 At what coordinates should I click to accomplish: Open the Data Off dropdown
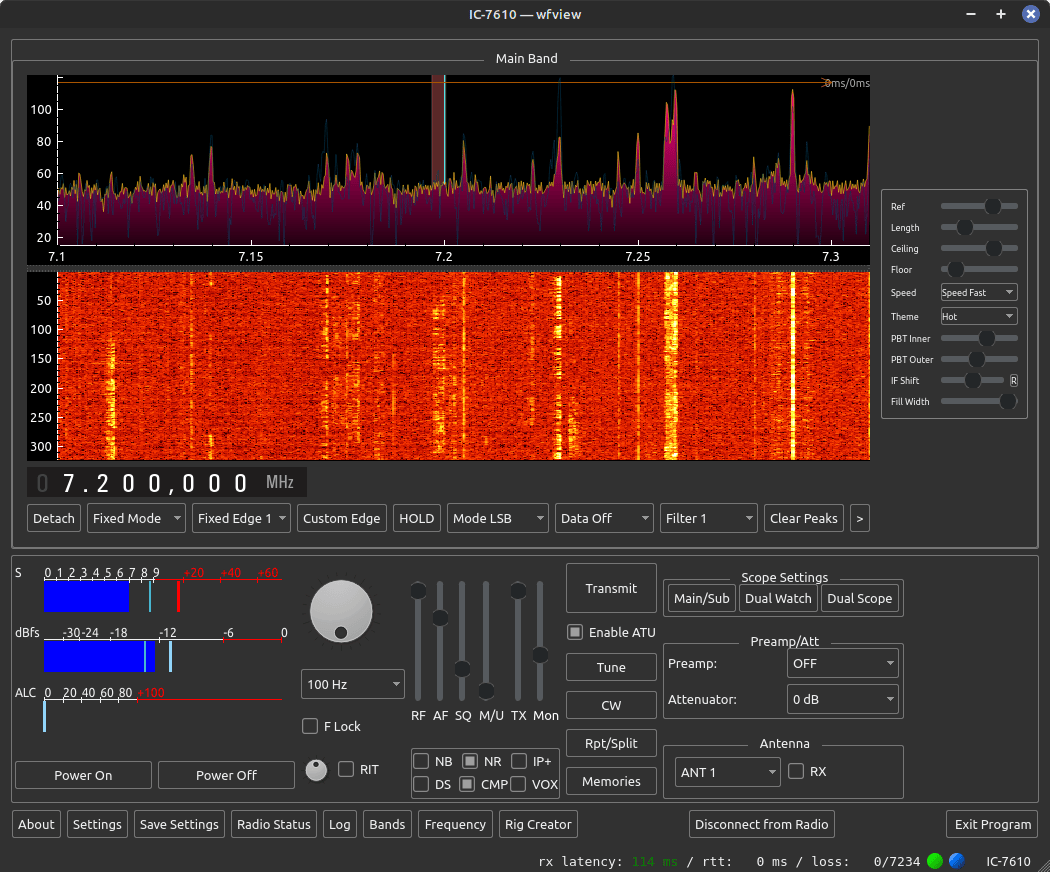pyautogui.click(x=604, y=518)
